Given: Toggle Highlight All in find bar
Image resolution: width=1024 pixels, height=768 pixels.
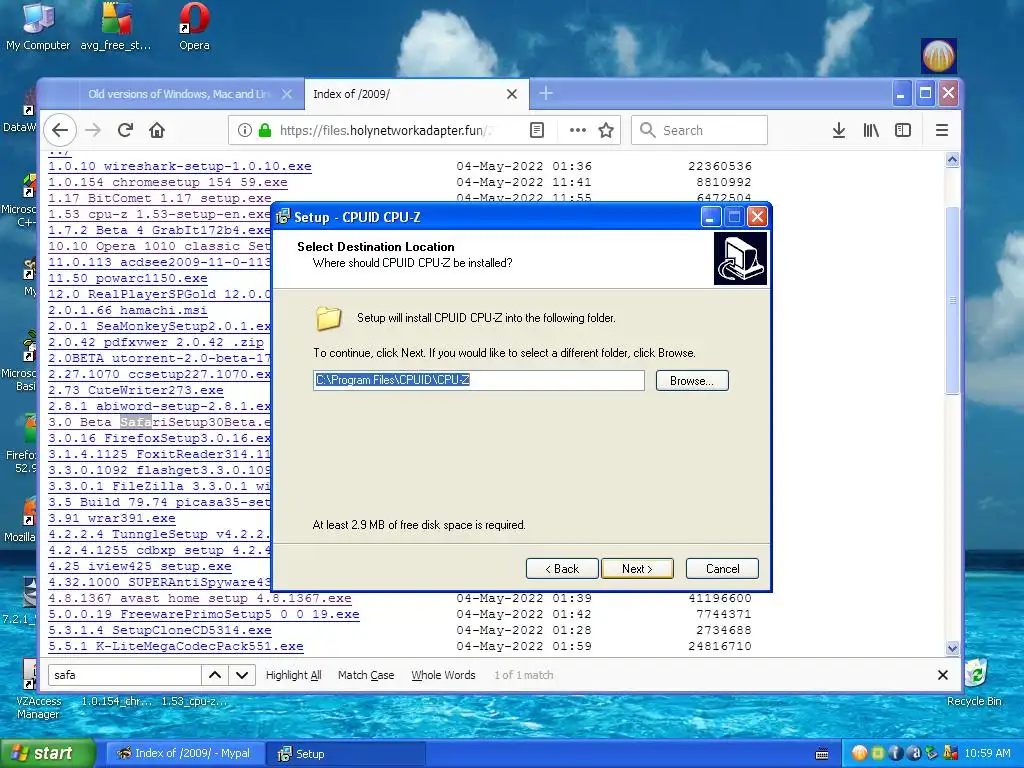Looking at the screenshot, I should click(293, 675).
